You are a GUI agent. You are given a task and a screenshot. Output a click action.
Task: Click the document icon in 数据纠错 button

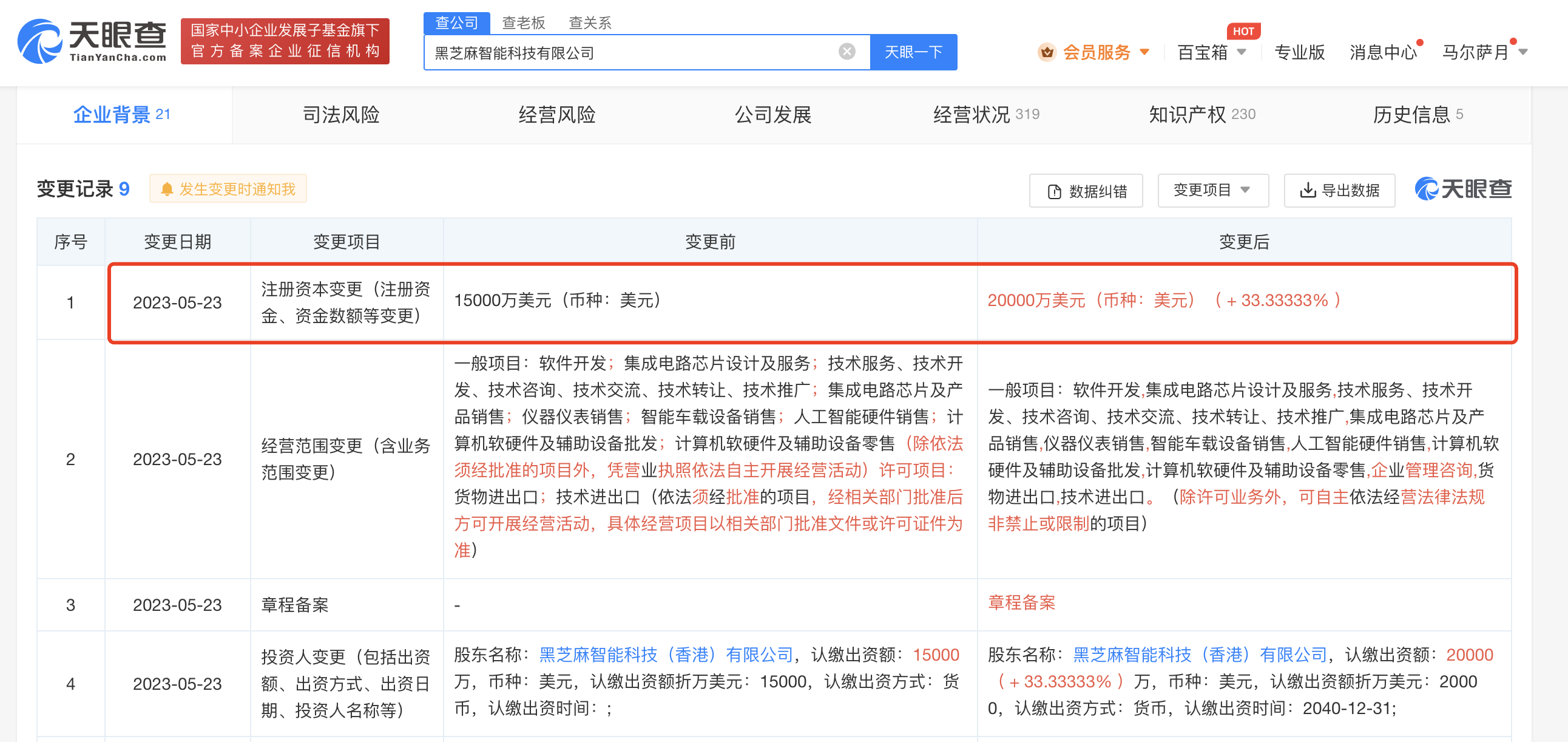tap(1054, 191)
